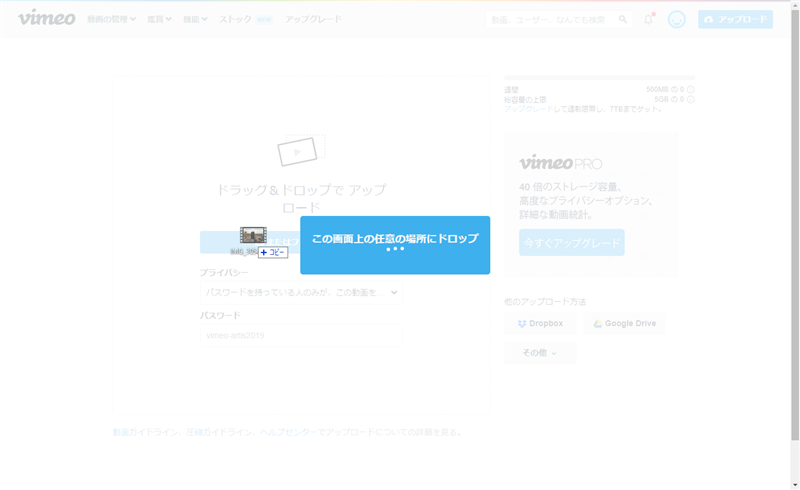
Task: Click the magnifier search icon
Action: click(x=623, y=19)
